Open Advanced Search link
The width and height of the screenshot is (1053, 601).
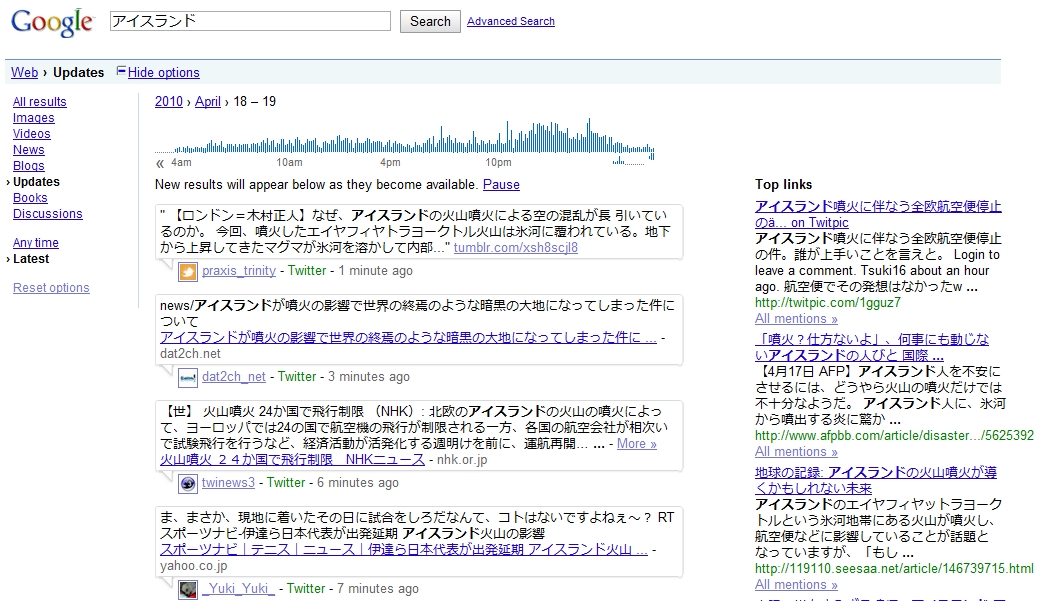coord(511,21)
